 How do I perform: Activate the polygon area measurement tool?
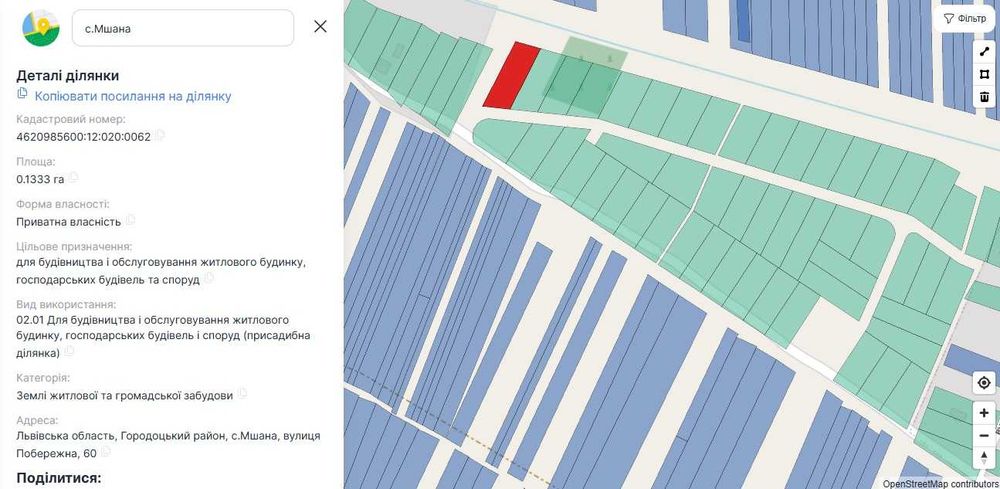click(984, 74)
